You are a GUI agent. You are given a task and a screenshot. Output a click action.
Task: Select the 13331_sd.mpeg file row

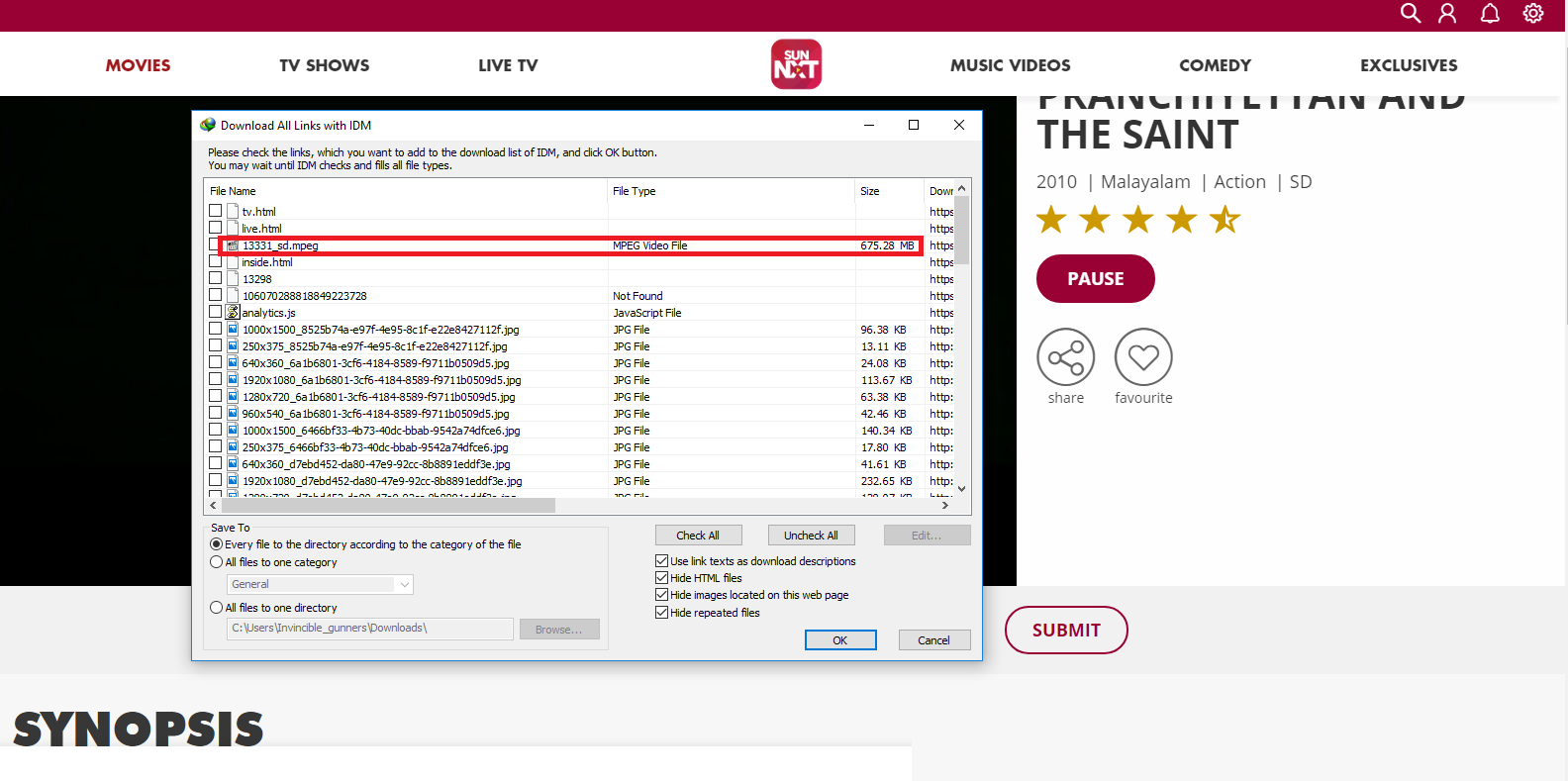click(x=569, y=245)
